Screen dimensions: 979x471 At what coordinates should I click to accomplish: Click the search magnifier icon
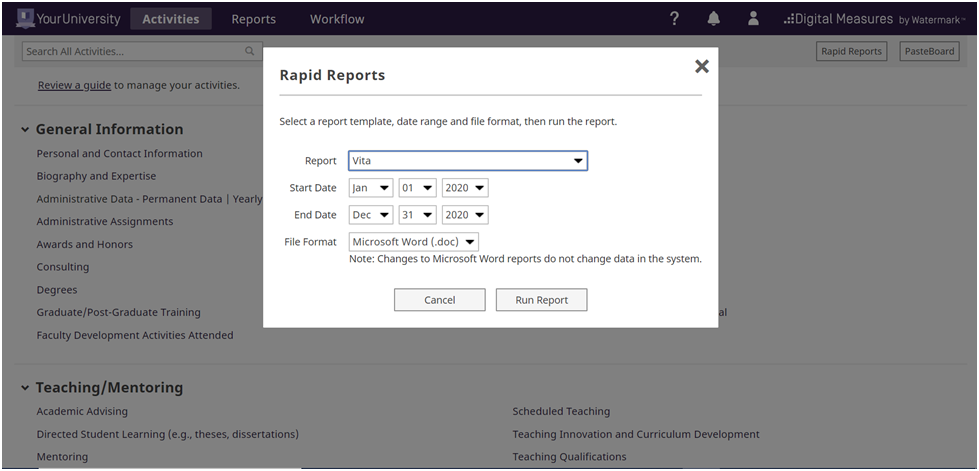249,51
